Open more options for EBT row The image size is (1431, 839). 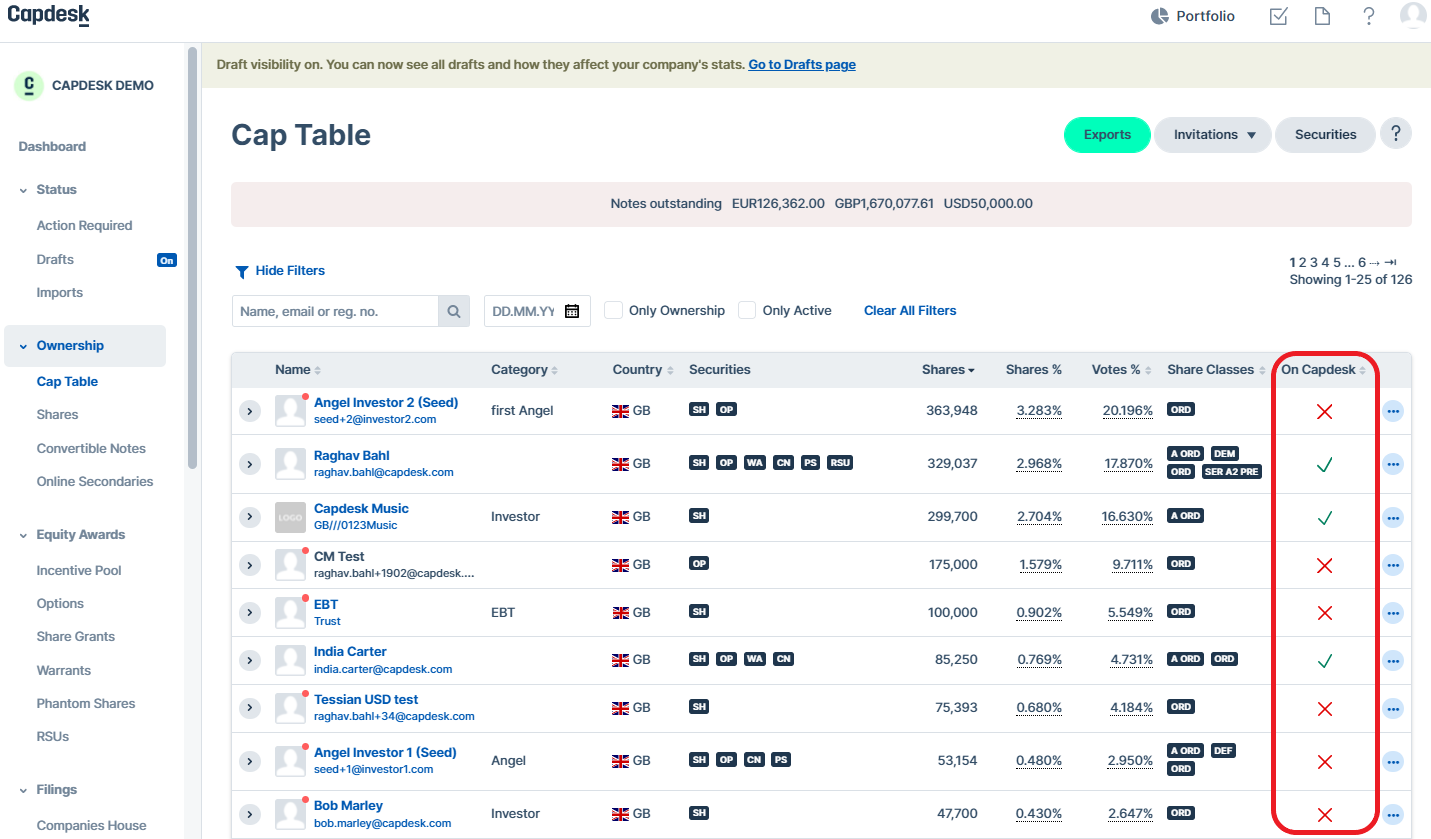(1393, 613)
